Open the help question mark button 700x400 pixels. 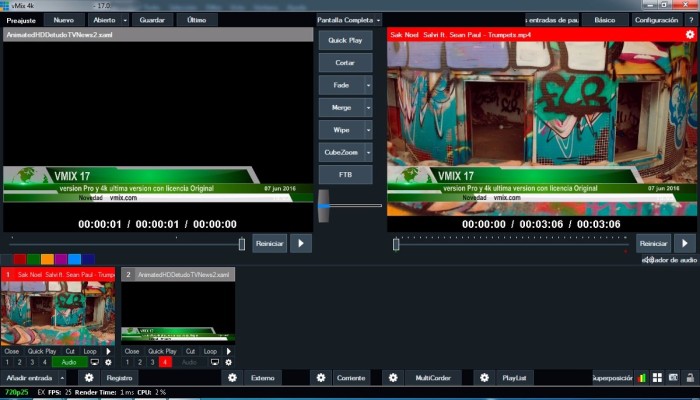click(x=691, y=20)
